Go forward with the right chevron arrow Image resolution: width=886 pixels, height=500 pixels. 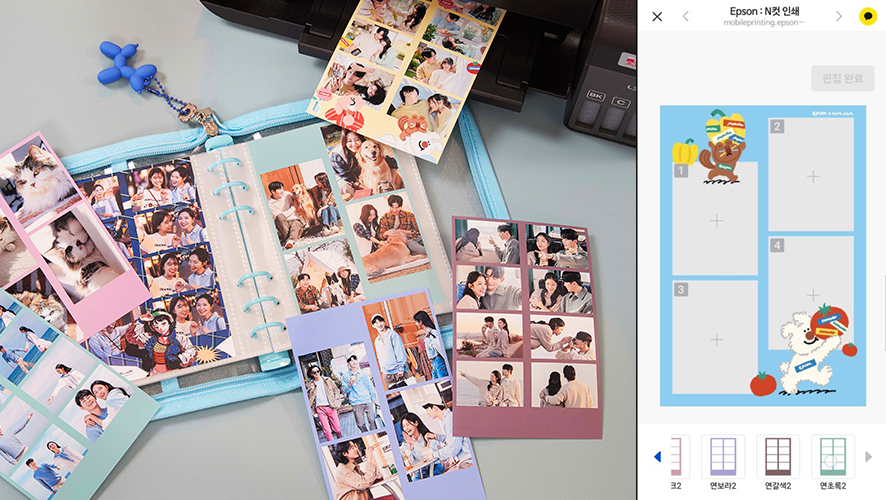click(x=839, y=16)
